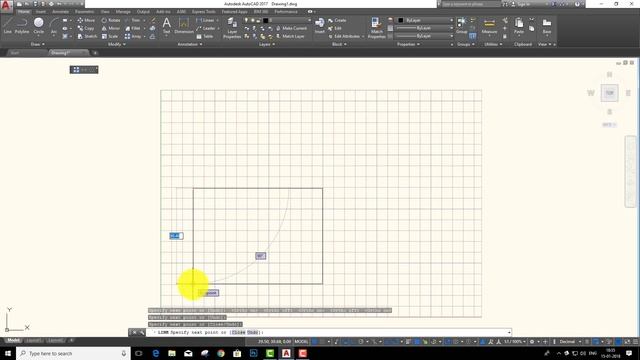Toggle MODEL space in status bar

[x=301, y=341]
